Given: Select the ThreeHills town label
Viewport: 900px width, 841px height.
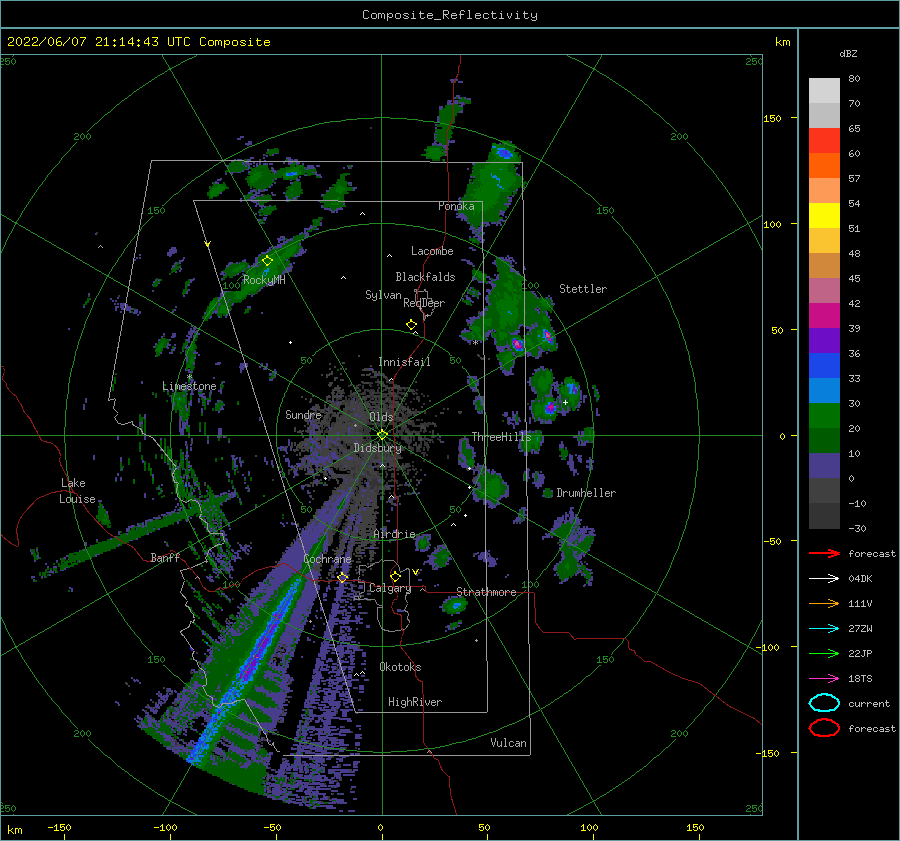Looking at the screenshot, I should click(501, 437).
